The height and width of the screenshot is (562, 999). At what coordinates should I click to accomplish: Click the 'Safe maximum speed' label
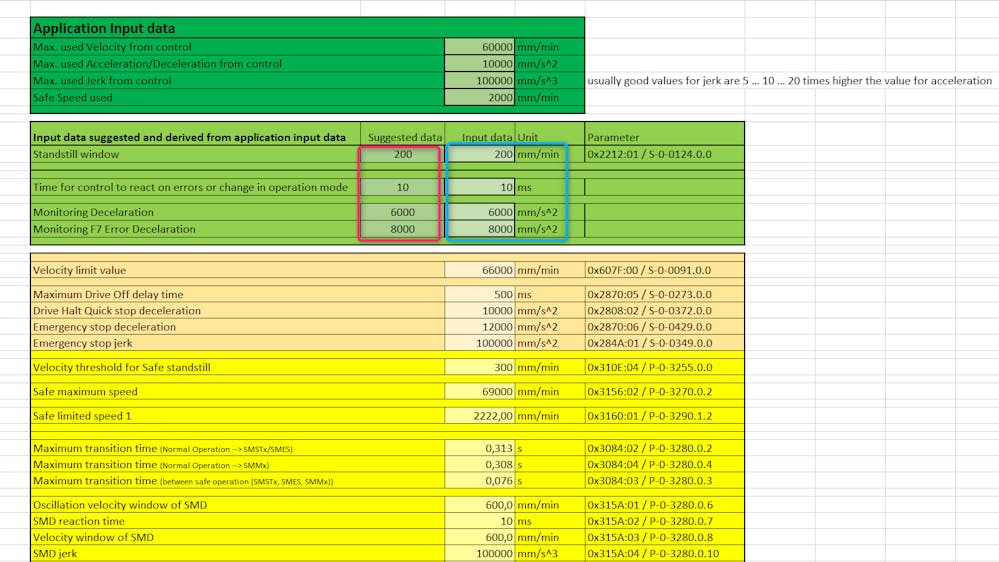click(x=85, y=392)
